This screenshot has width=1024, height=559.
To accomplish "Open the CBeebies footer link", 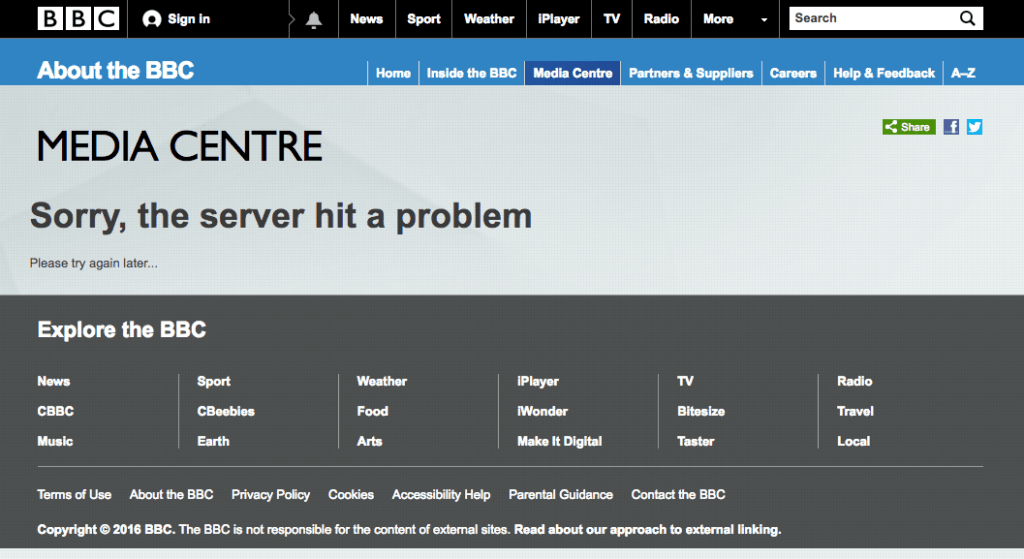I will (226, 411).
